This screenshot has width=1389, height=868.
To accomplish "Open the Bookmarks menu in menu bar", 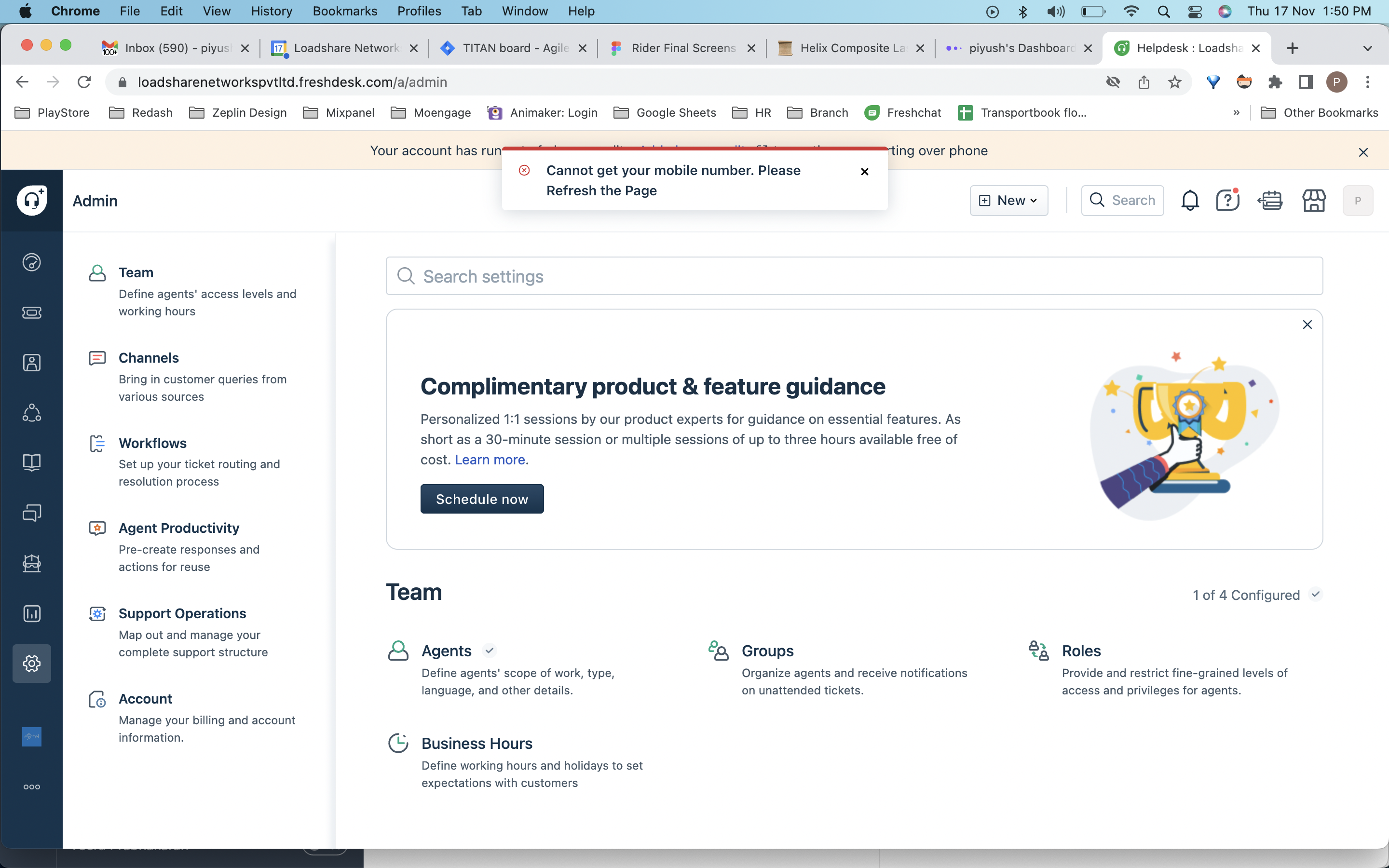I will pyautogui.click(x=344, y=11).
